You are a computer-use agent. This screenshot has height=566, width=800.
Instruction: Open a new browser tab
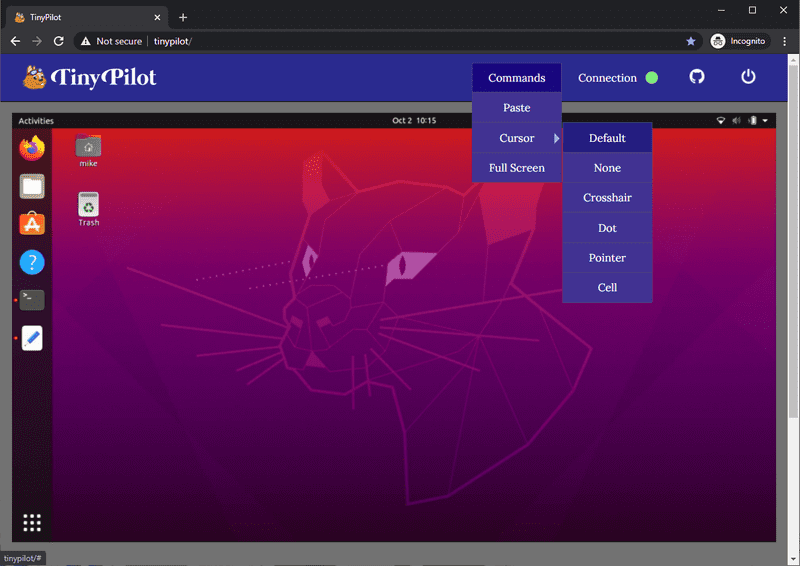coord(183,17)
